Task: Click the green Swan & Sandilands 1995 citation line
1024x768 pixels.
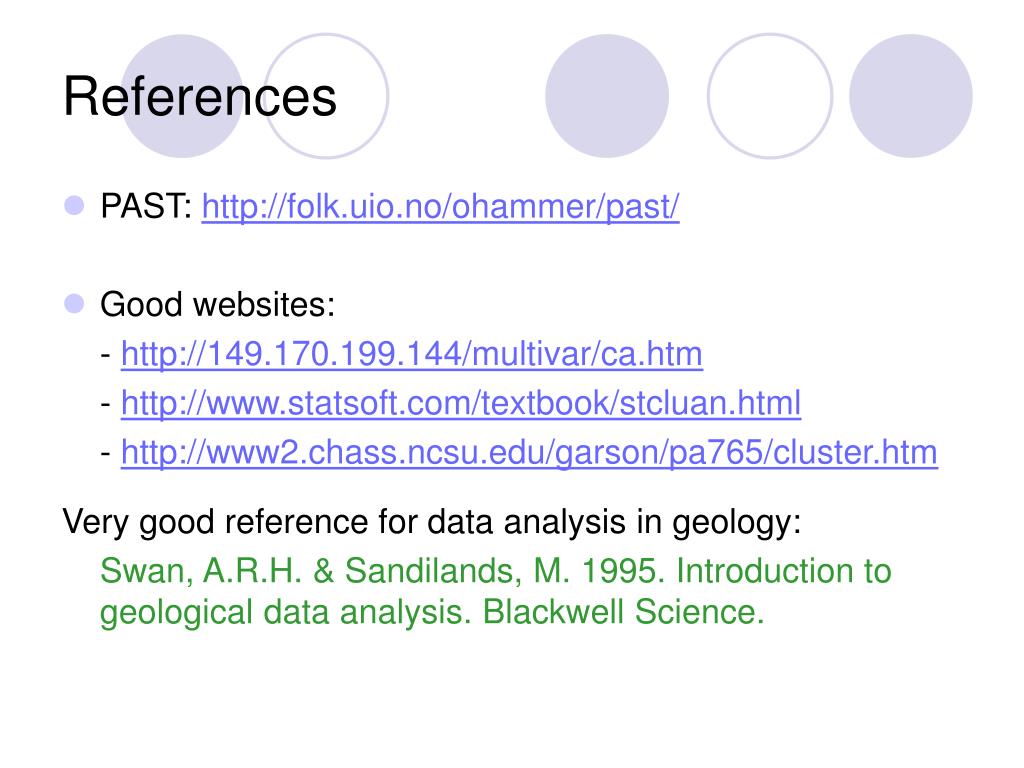Action: (496, 571)
